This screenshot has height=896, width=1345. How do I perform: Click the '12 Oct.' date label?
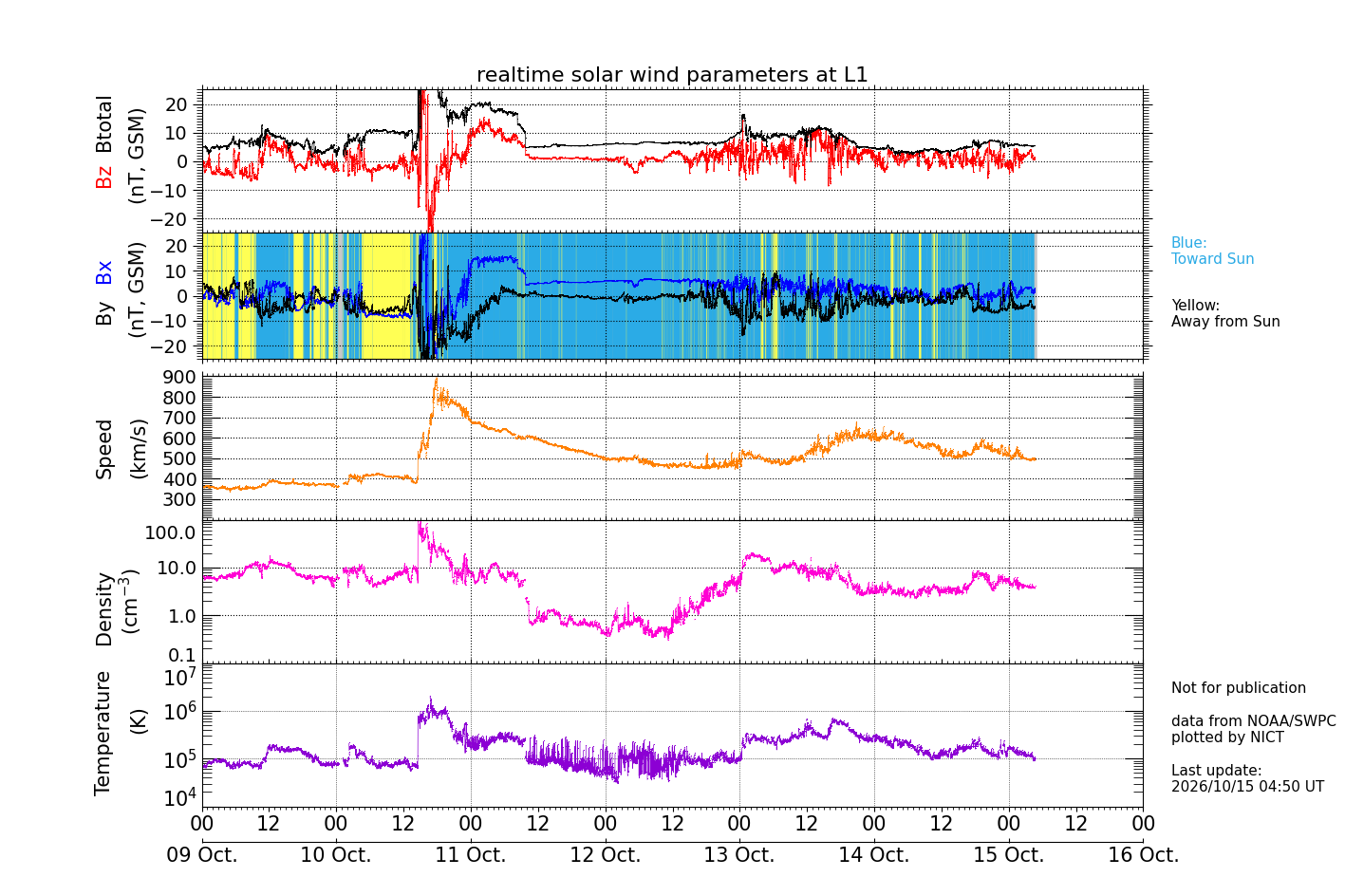click(606, 855)
